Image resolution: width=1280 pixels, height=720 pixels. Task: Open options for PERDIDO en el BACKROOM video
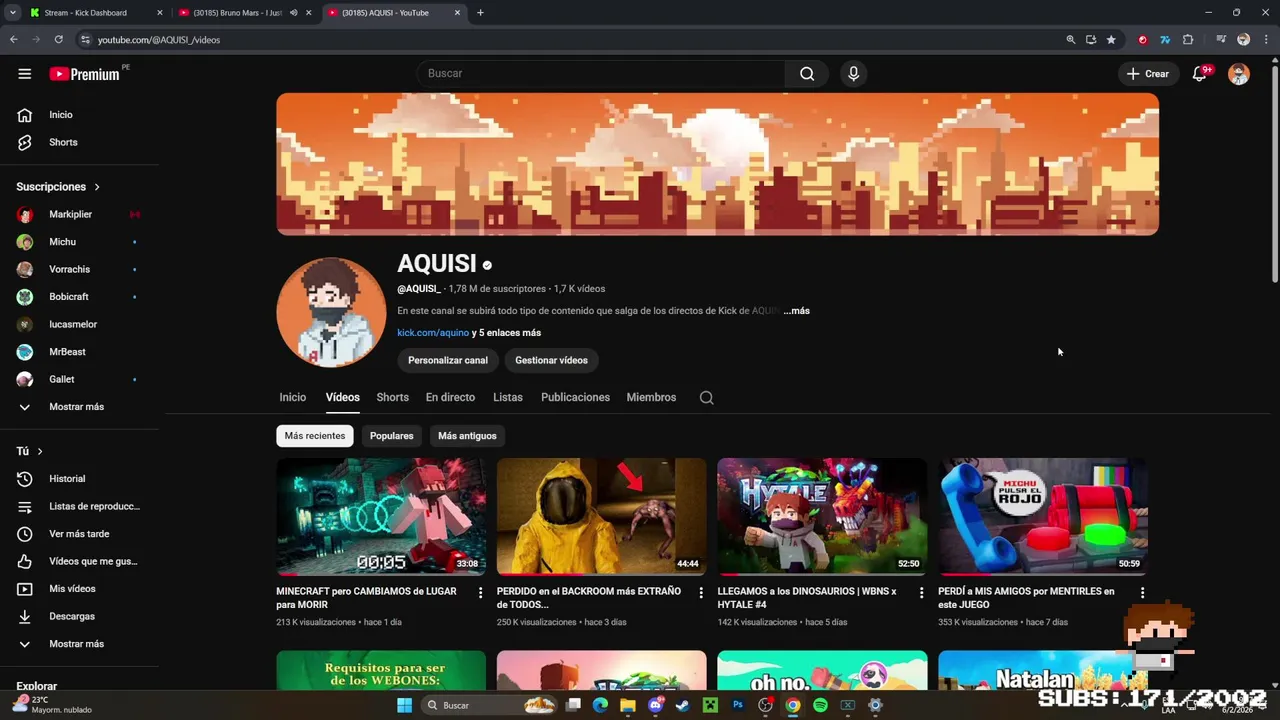pos(700,593)
